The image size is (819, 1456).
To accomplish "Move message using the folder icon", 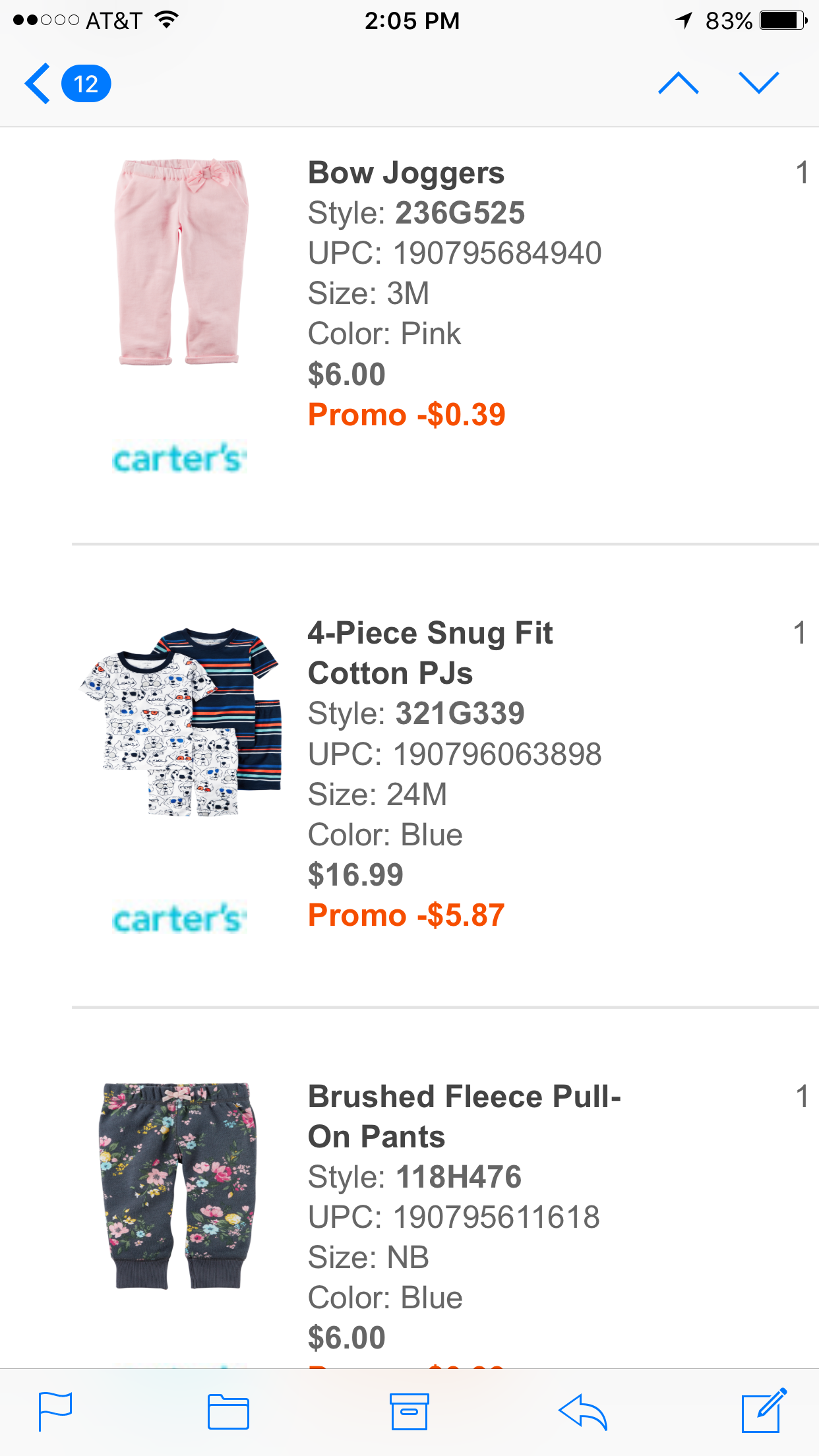I will [x=228, y=1412].
